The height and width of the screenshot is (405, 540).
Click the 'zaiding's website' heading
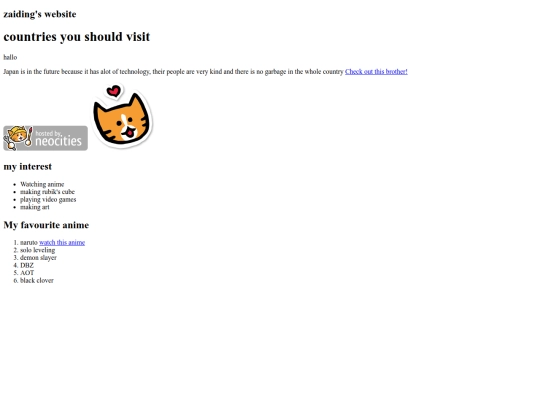pos(40,14)
